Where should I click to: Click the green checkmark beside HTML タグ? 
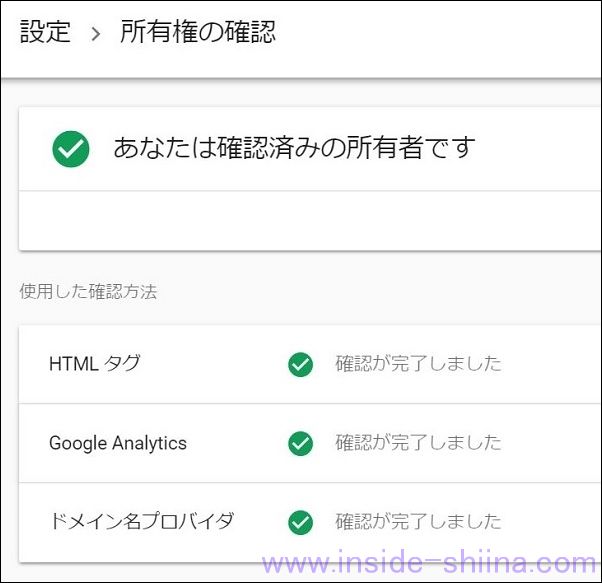[301, 364]
